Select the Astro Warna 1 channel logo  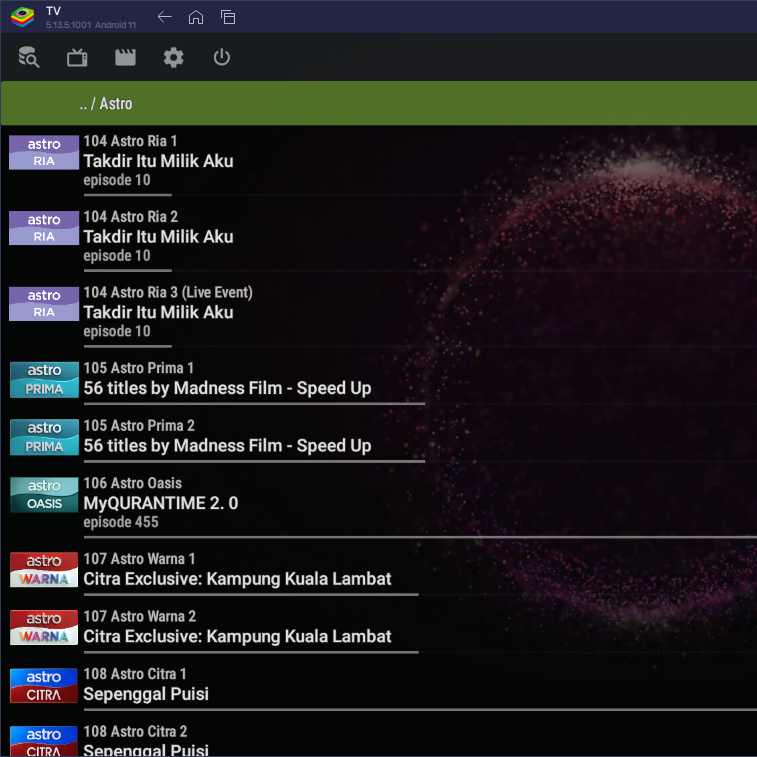44,570
